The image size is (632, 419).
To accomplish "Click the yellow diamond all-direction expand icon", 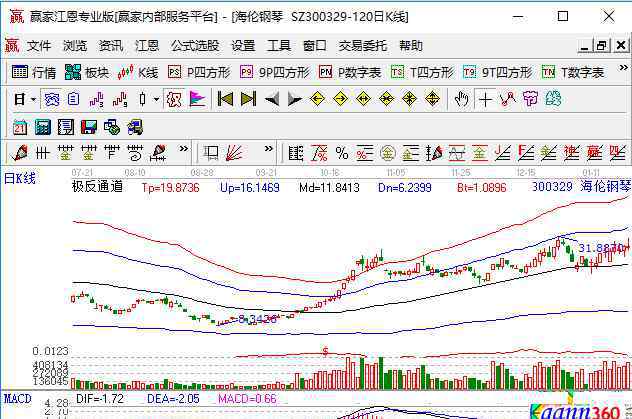I will 432,99.
